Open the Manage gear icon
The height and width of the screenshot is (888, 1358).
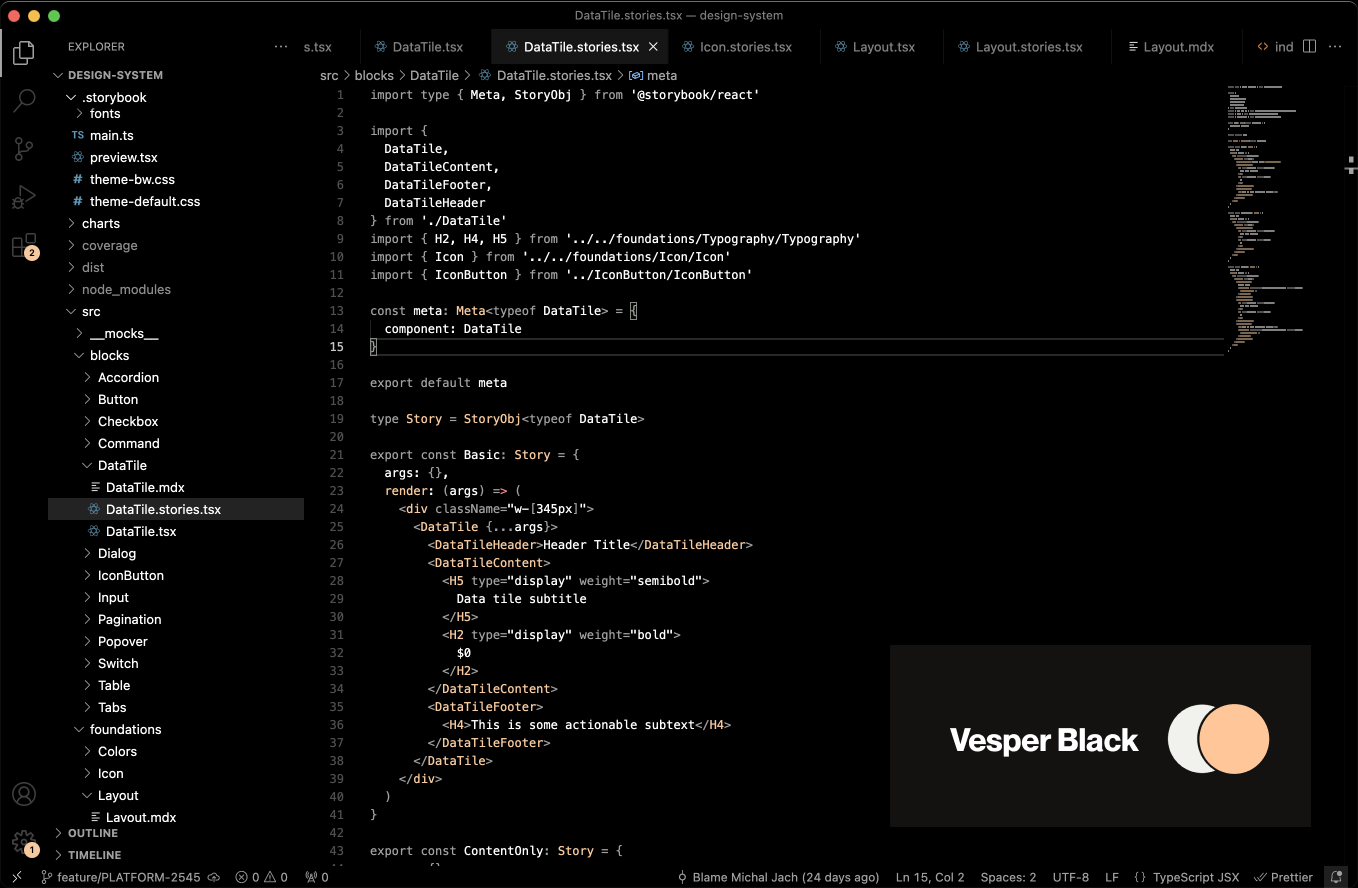24,842
